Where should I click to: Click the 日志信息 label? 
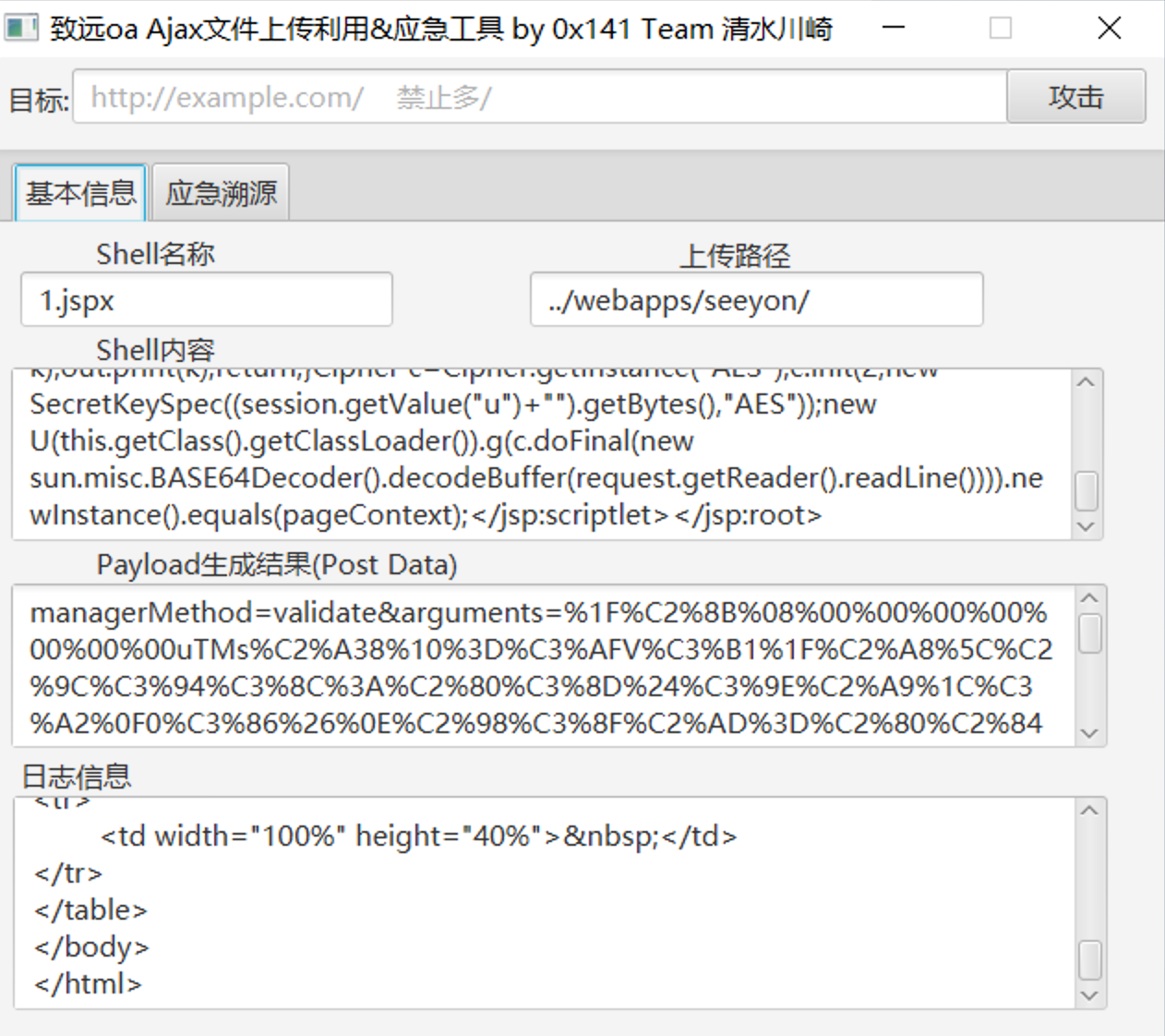tap(77, 777)
